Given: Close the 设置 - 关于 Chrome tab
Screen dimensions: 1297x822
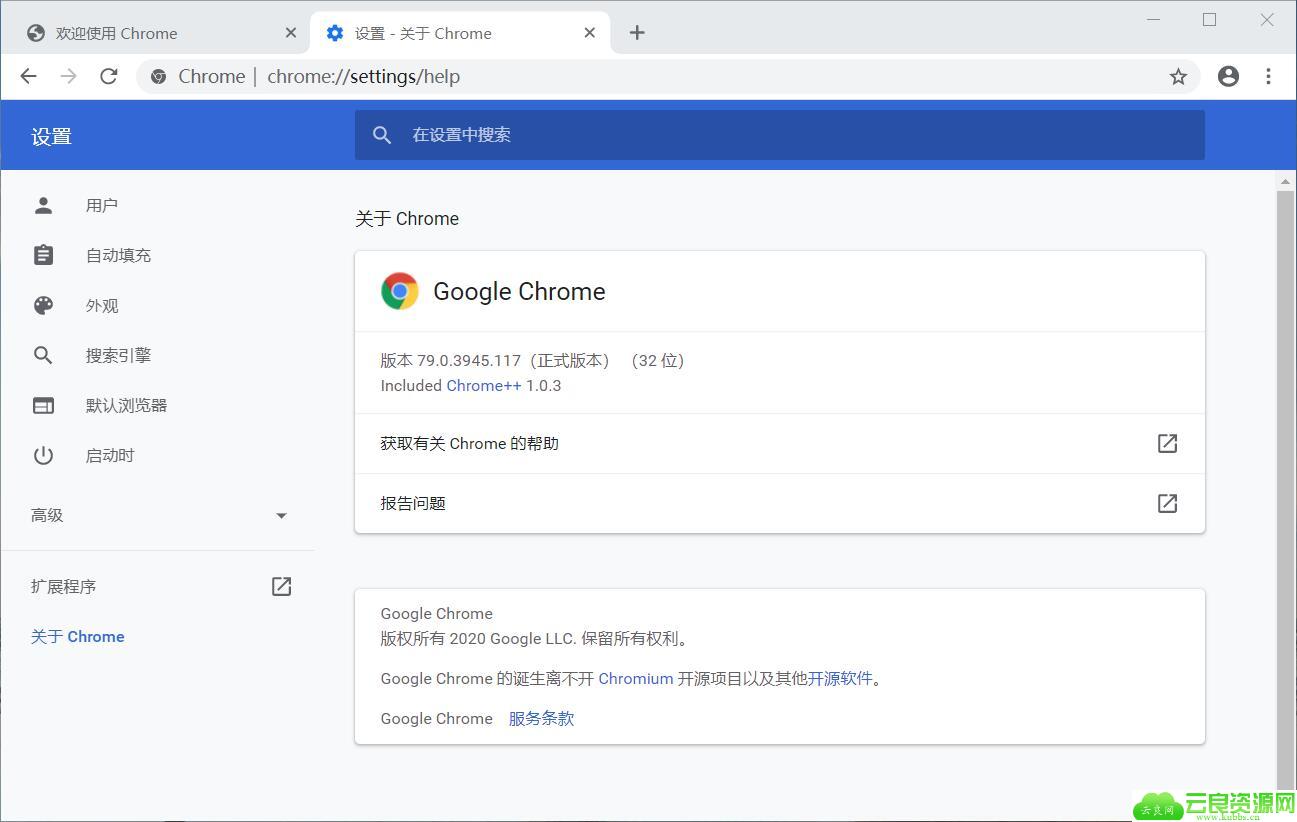Looking at the screenshot, I should point(590,33).
